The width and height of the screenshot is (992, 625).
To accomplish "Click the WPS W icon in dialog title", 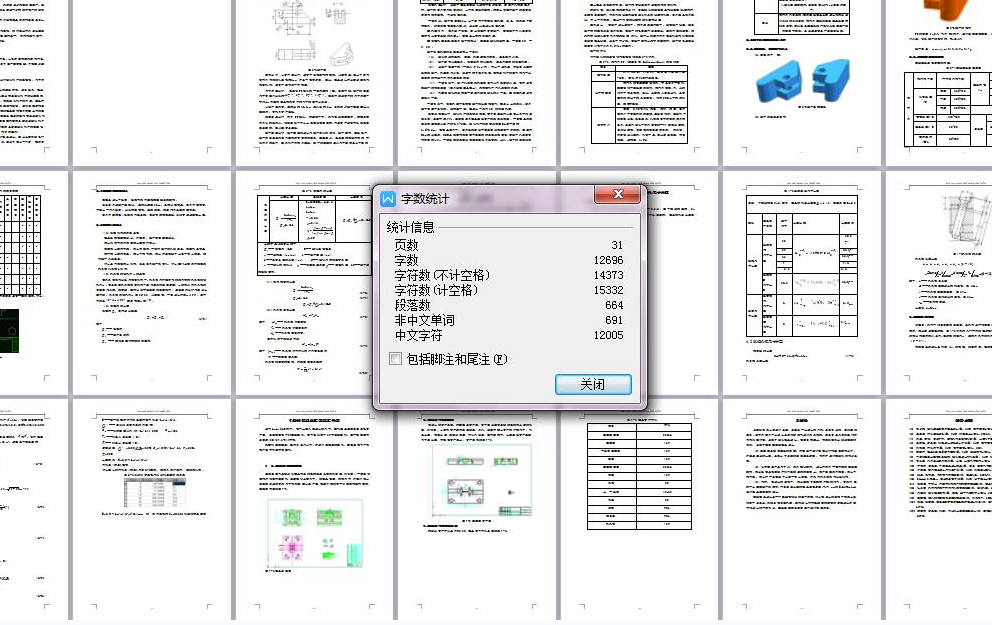I will 388,199.
